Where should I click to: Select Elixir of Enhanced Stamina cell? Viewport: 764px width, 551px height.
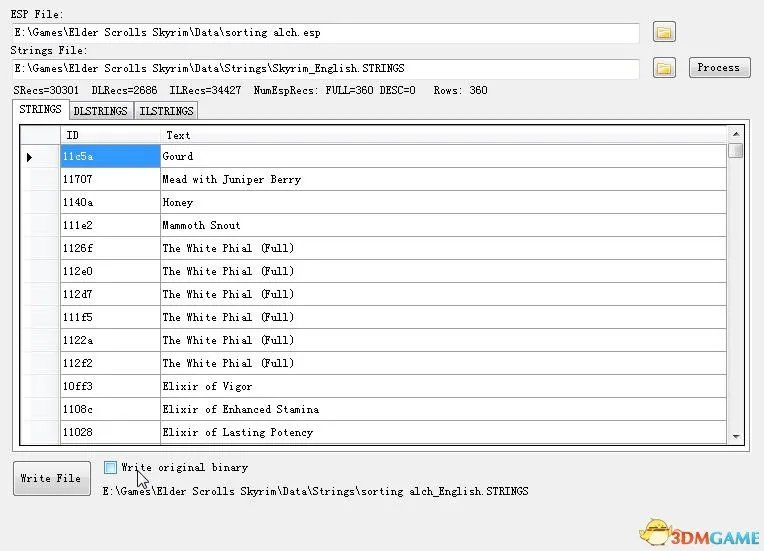pos(443,409)
